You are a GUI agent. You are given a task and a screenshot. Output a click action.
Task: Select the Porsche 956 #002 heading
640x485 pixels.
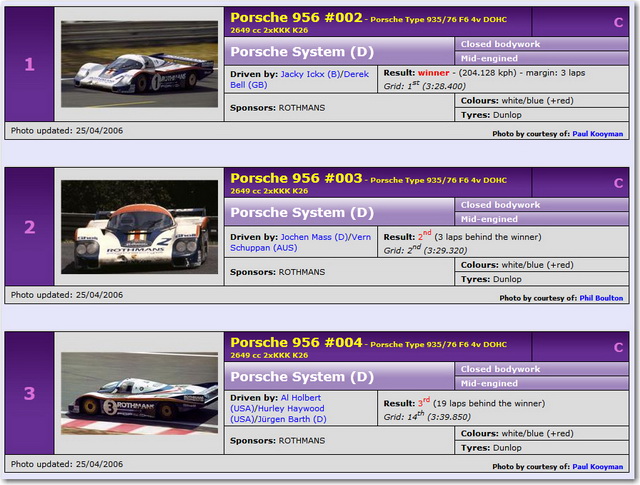(x=296, y=18)
